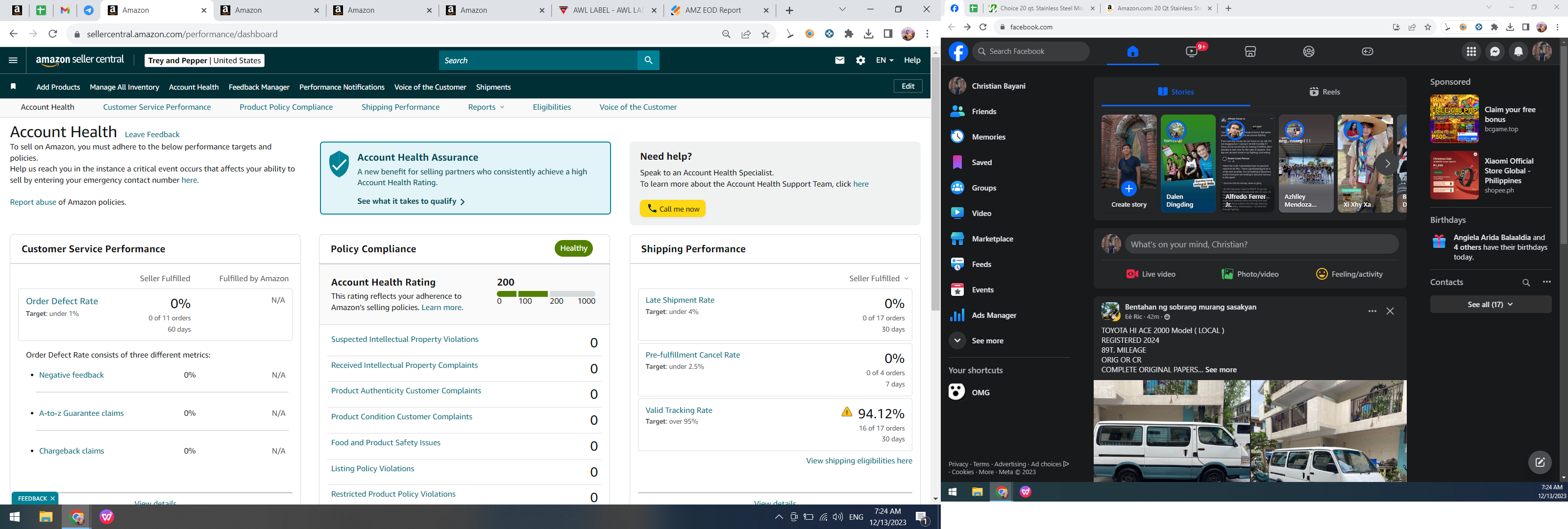The width and height of the screenshot is (1568, 529).
Task: Click the Windows volume icon in system tray
Action: [838, 517]
